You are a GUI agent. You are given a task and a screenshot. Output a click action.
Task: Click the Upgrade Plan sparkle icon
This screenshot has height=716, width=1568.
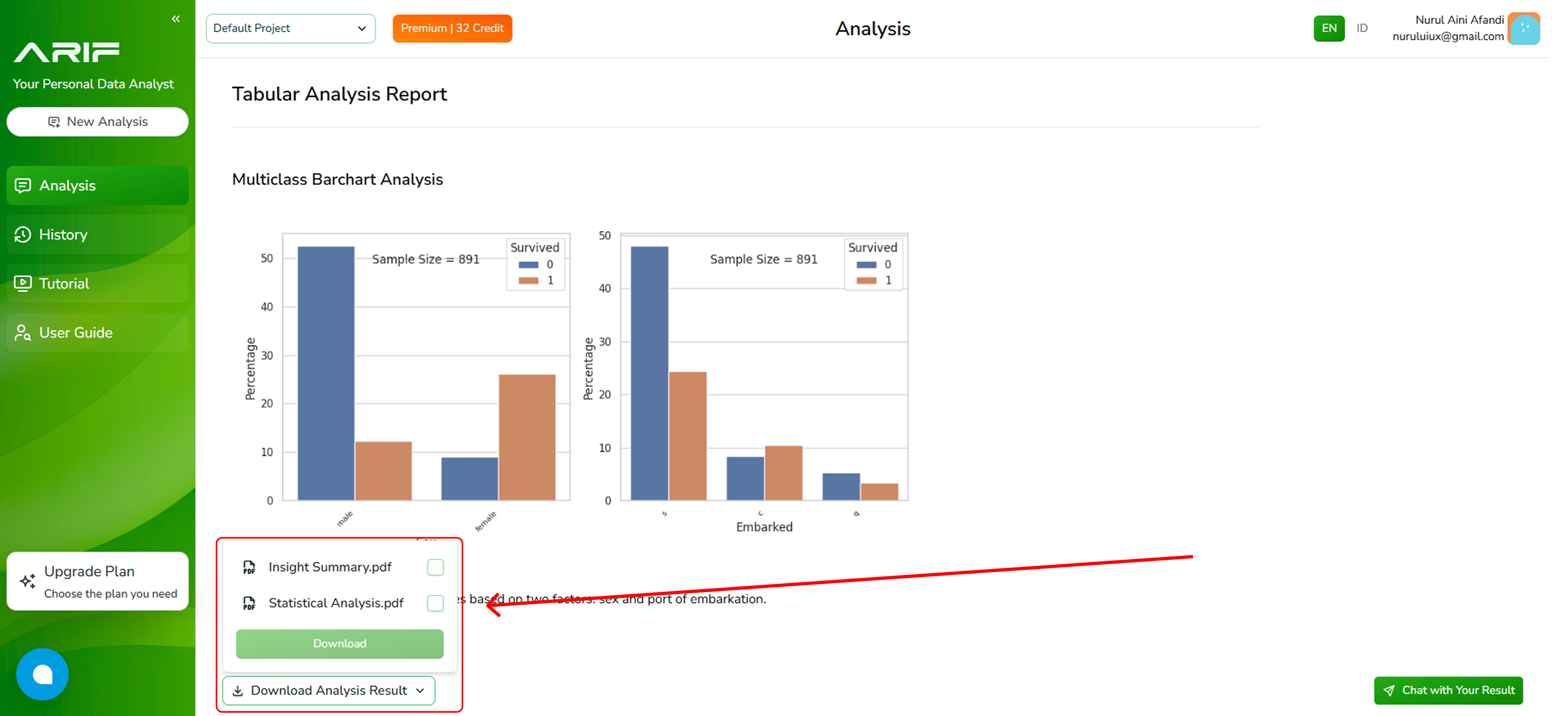tap(27, 581)
